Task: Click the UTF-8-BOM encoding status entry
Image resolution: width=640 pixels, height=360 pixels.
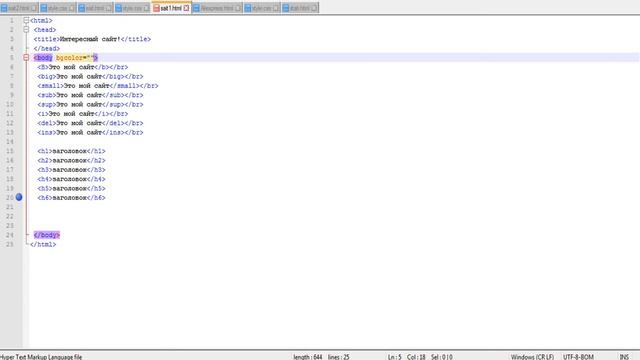Action: click(578, 357)
